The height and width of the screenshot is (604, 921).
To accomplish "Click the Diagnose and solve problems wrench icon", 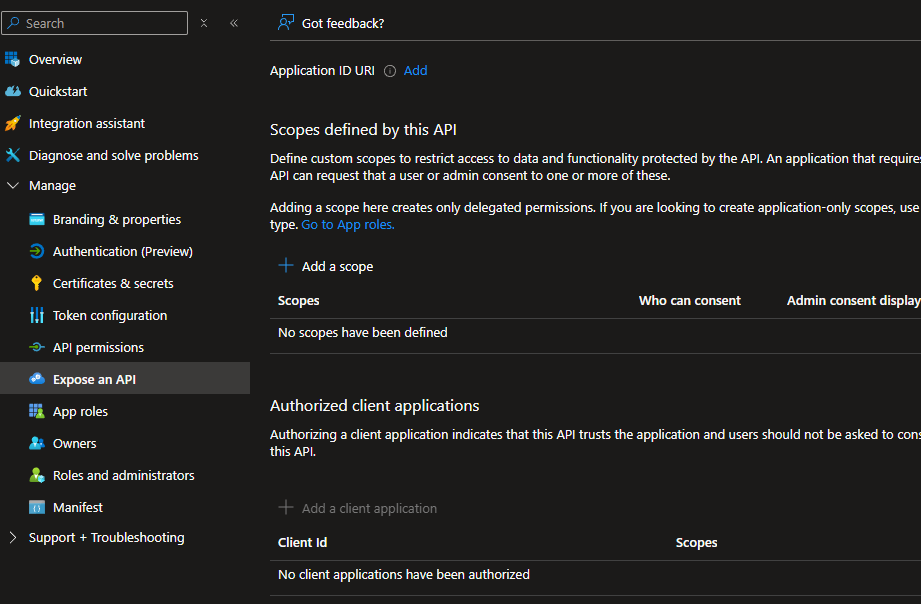I will [x=12, y=155].
